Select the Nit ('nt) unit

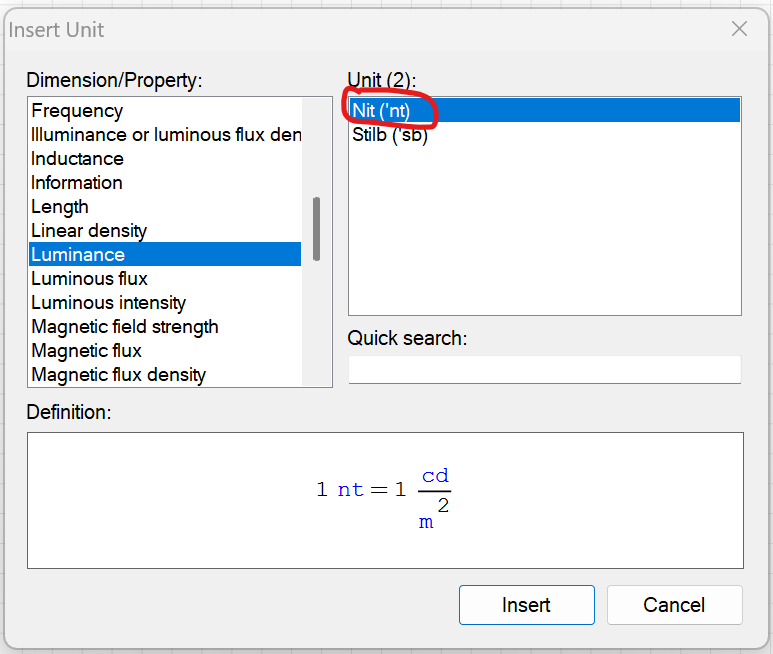(381, 110)
